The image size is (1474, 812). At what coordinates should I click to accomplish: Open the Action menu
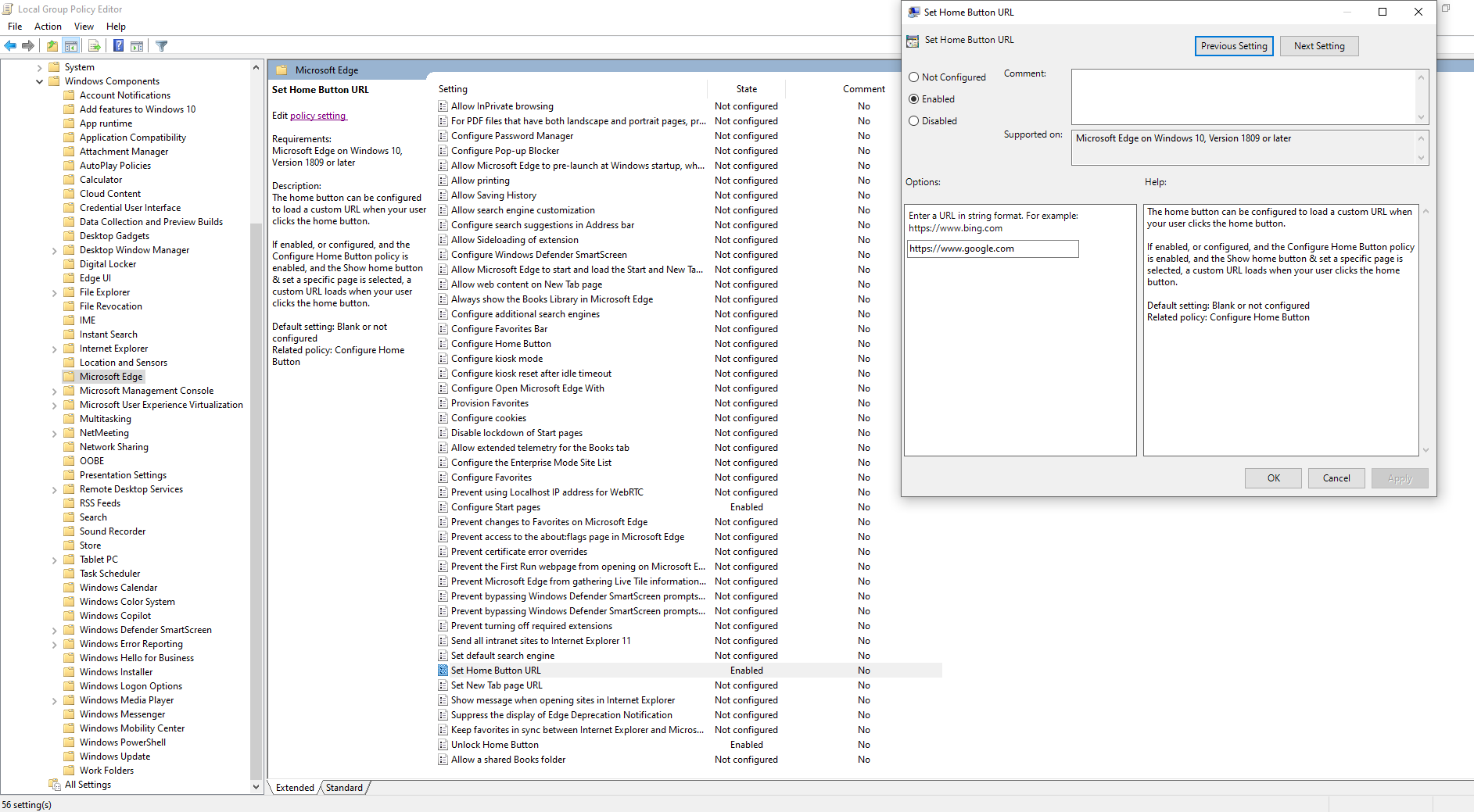click(x=48, y=27)
